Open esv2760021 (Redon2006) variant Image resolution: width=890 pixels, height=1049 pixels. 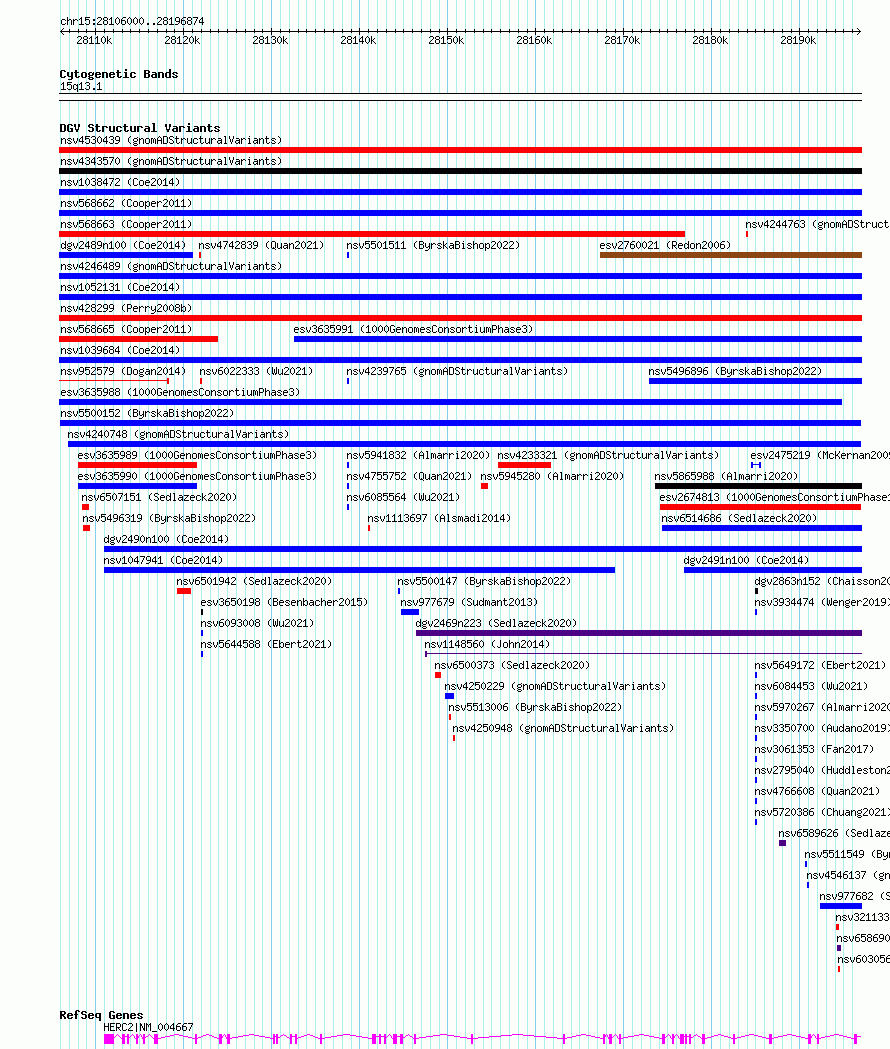(x=665, y=246)
